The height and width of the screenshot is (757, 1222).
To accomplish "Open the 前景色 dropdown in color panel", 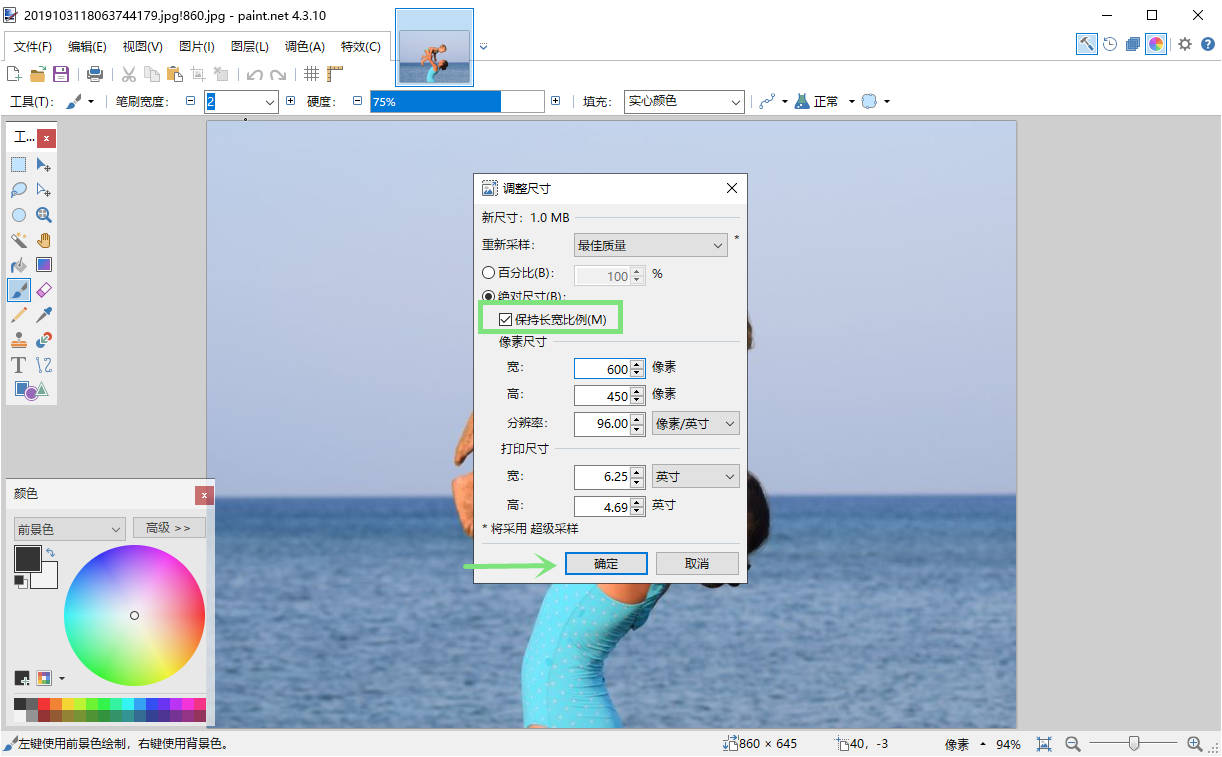I will [69, 529].
